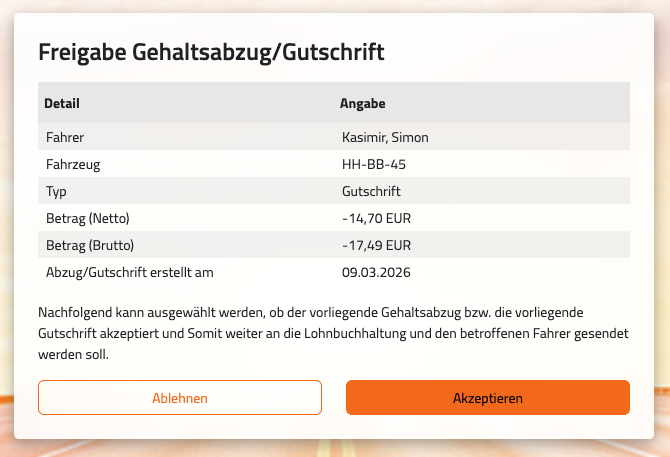
Task: Click the net amount -14,70 EUR
Action: 377,218
